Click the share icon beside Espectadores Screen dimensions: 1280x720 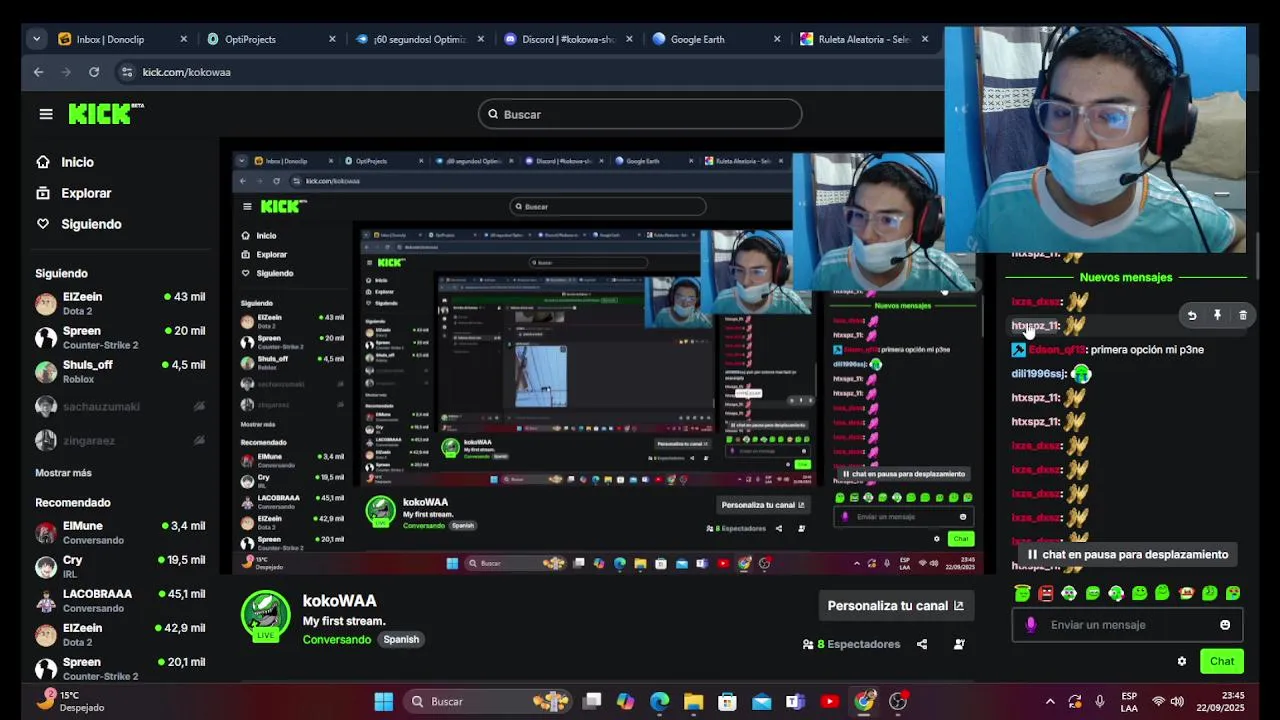pos(922,644)
